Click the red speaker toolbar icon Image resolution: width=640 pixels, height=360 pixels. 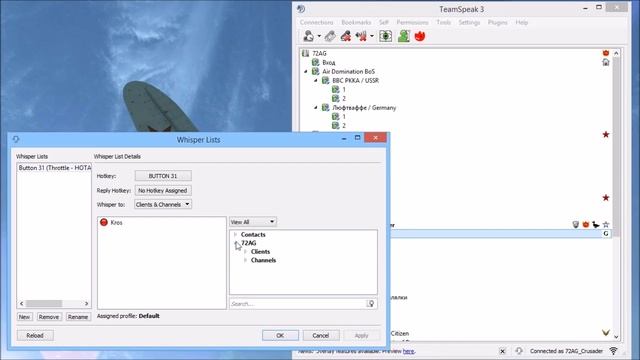(x=361, y=36)
